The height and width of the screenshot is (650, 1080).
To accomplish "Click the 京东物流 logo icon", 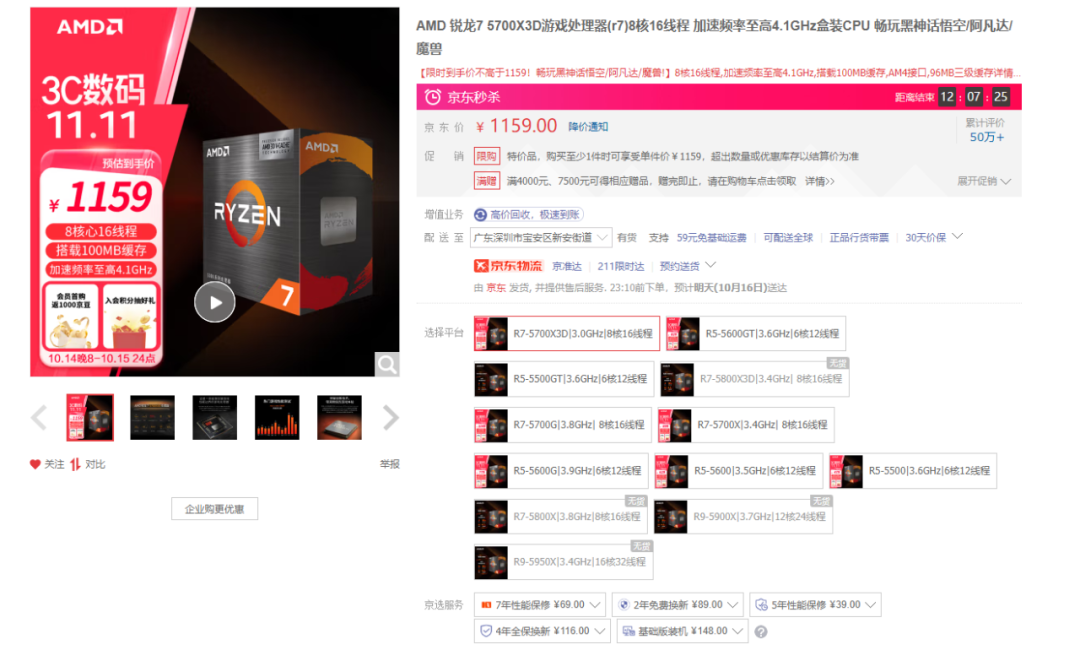I will pyautogui.click(x=508, y=266).
